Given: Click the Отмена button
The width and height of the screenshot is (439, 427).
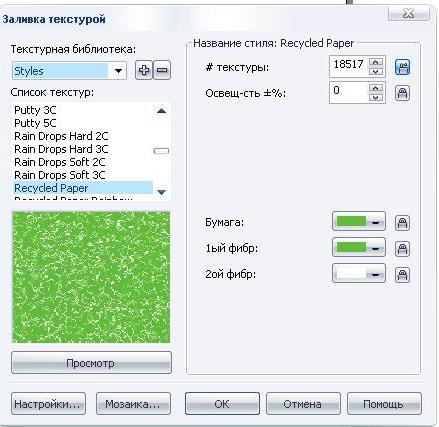Looking at the screenshot, I should tap(303, 404).
